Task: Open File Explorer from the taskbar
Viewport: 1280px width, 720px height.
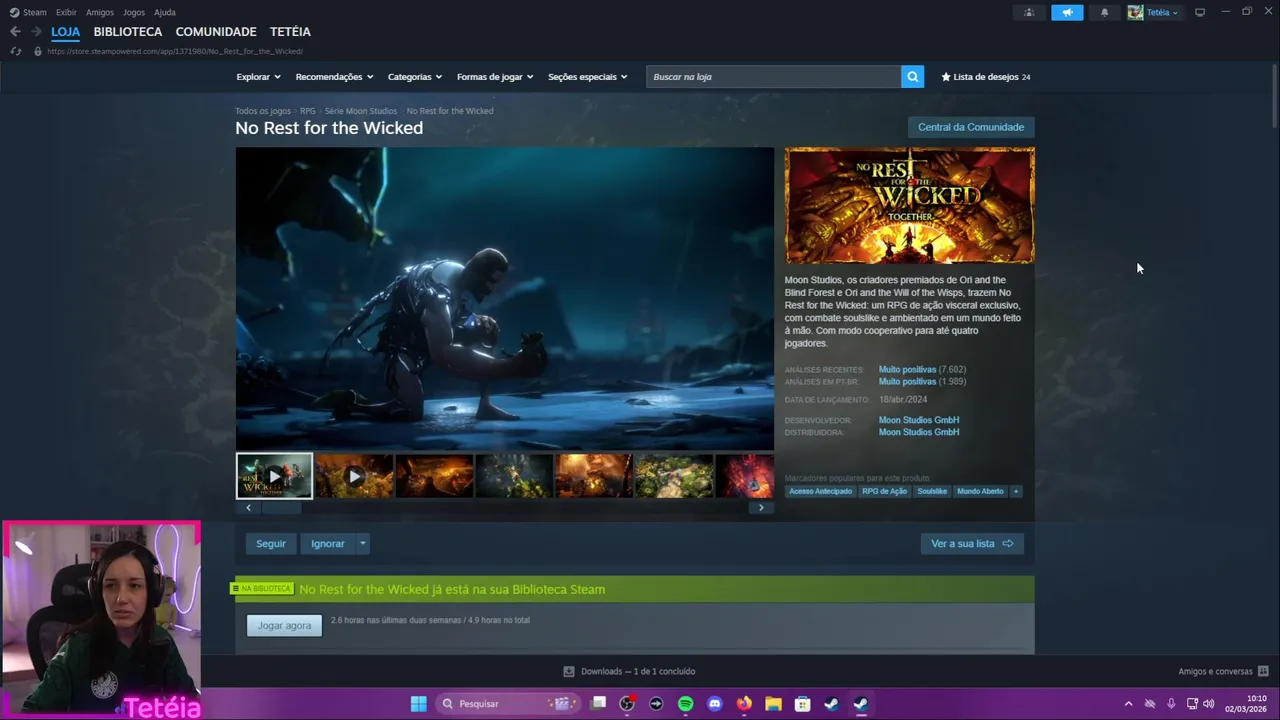Action: [x=773, y=703]
